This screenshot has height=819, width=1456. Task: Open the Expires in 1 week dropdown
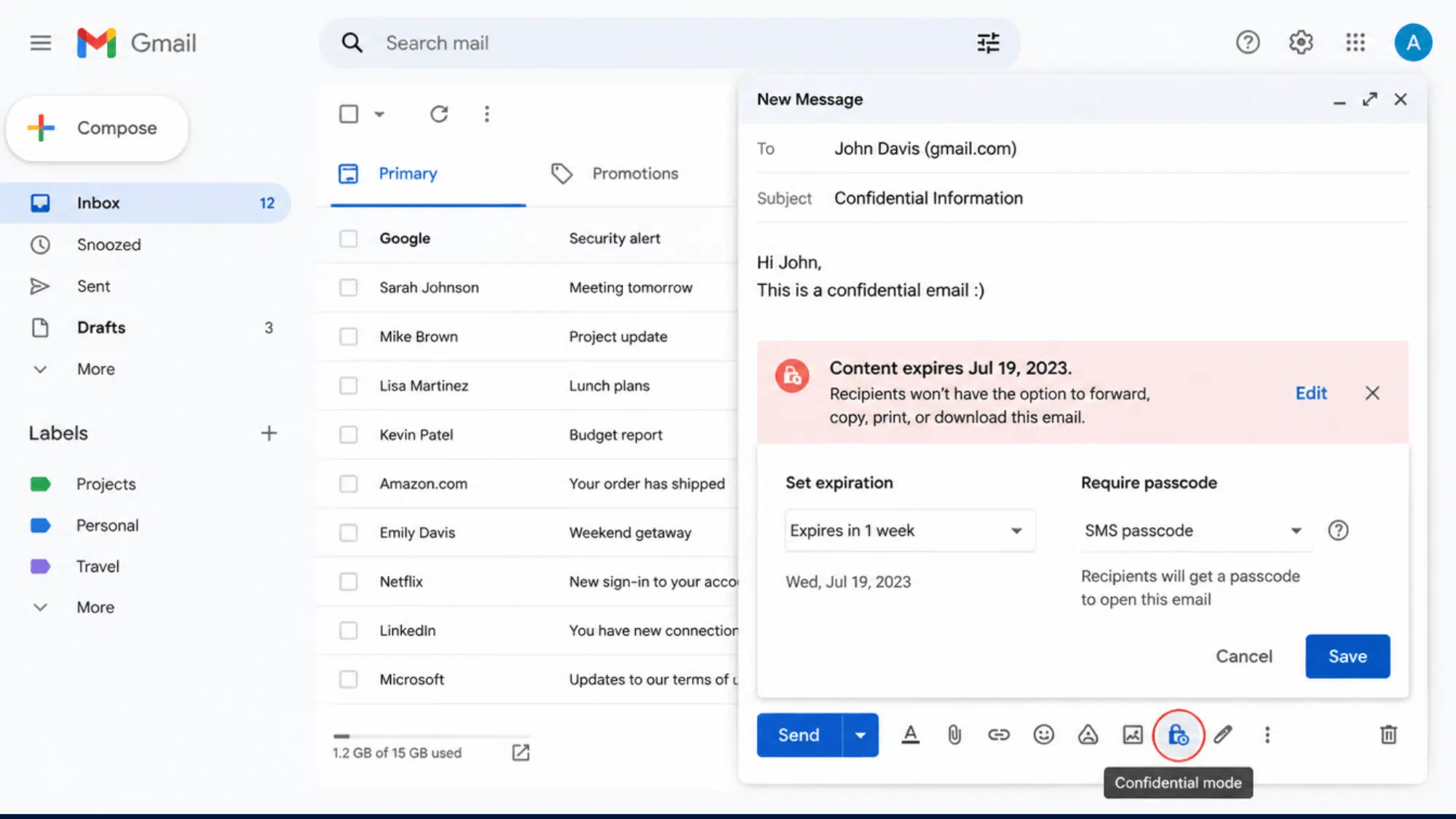coord(910,531)
